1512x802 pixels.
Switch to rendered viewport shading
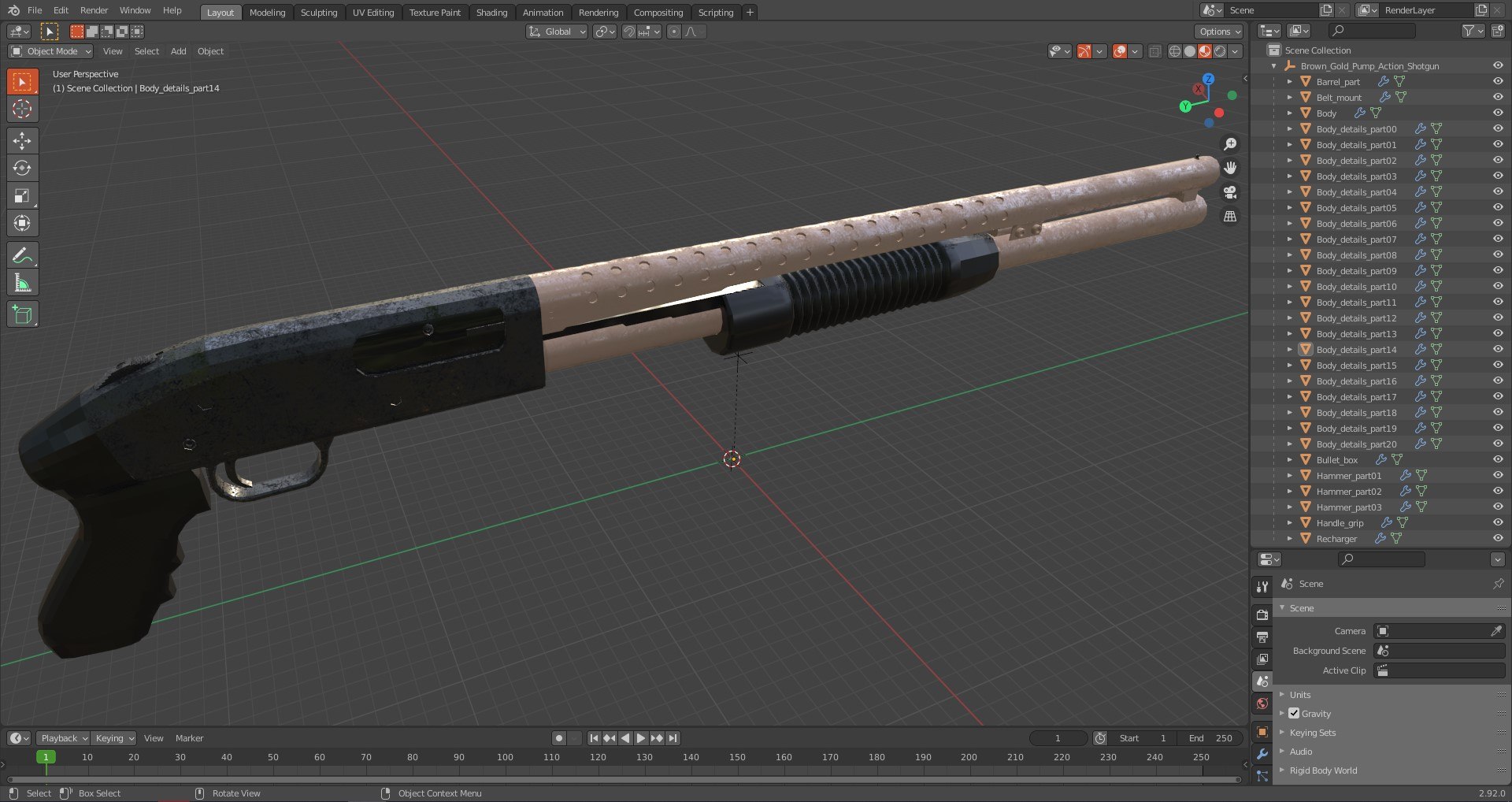click(x=1220, y=51)
